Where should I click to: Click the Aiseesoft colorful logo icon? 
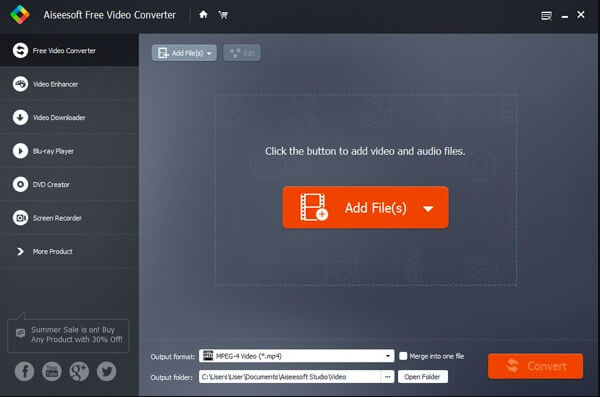(20, 15)
